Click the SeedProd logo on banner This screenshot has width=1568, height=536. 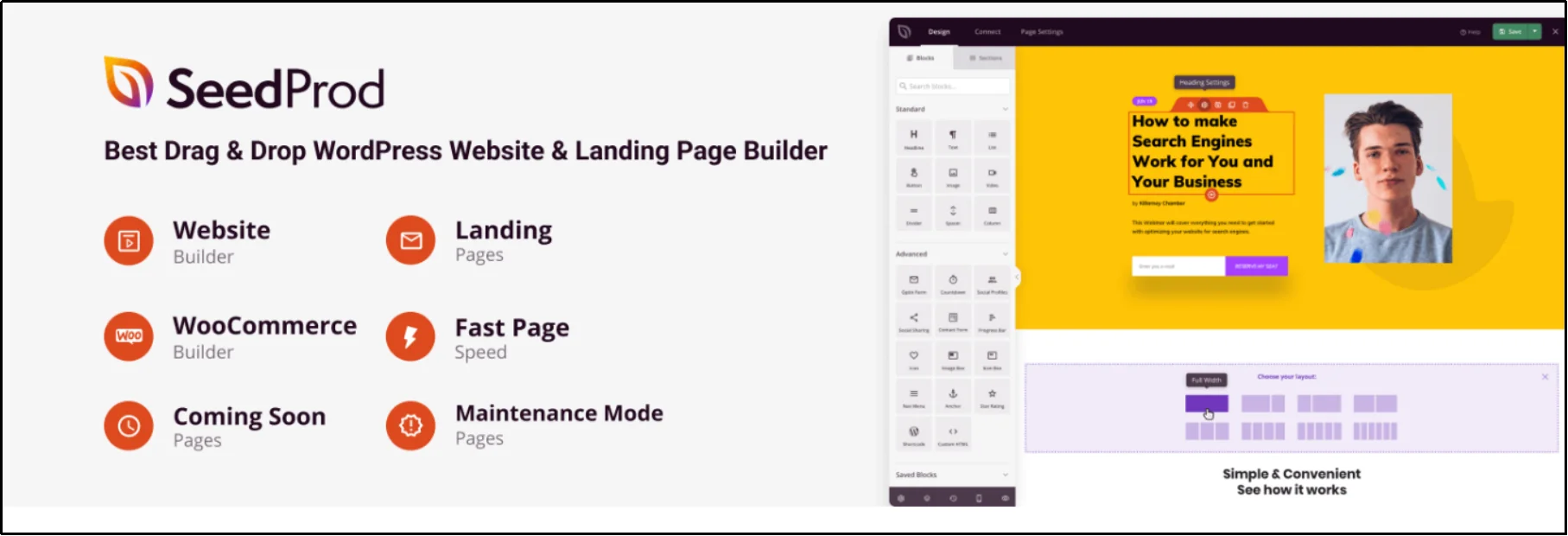[244, 84]
